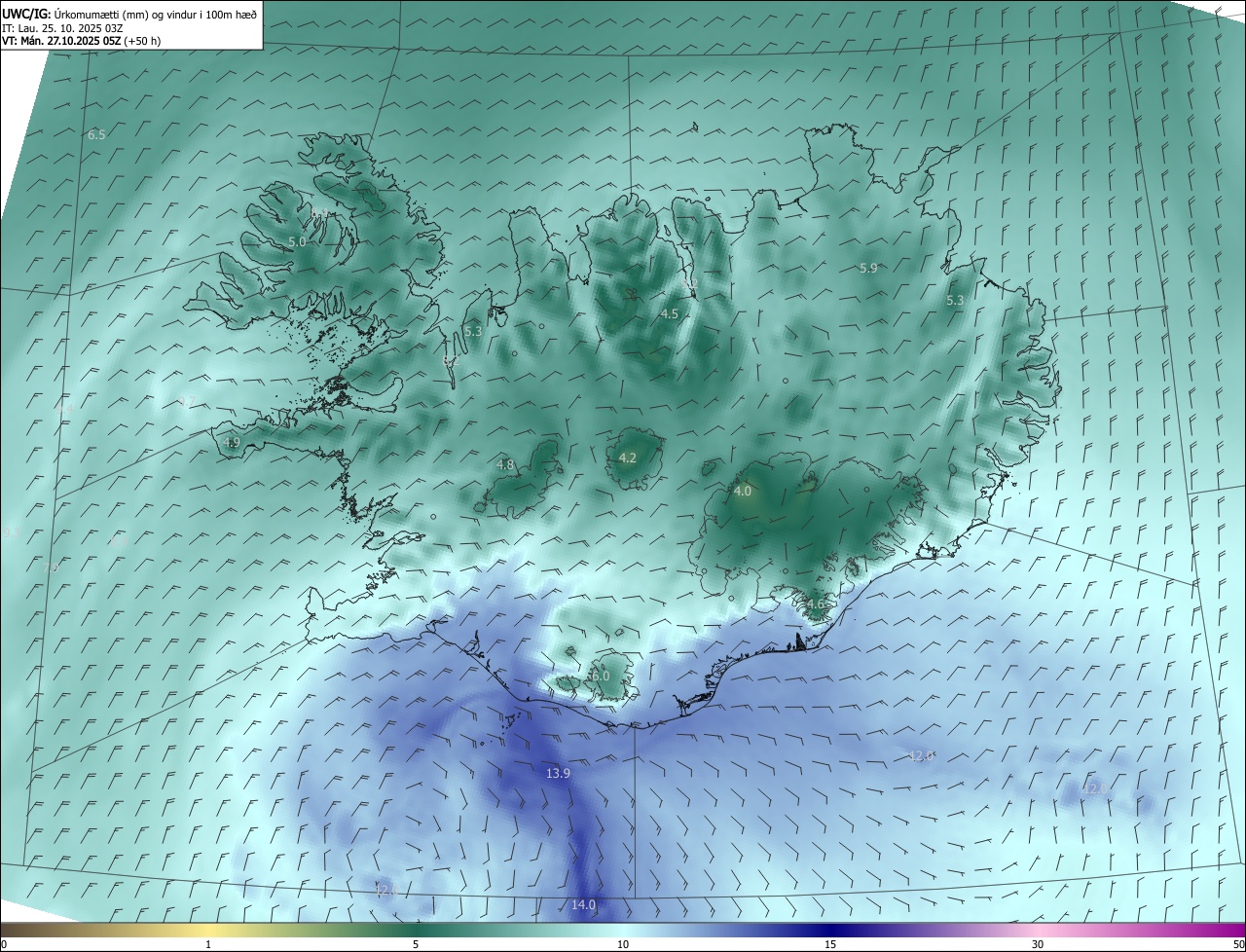The width and height of the screenshot is (1246, 952).
Task: Click the color scale tick label "0"
Action: click(4, 944)
